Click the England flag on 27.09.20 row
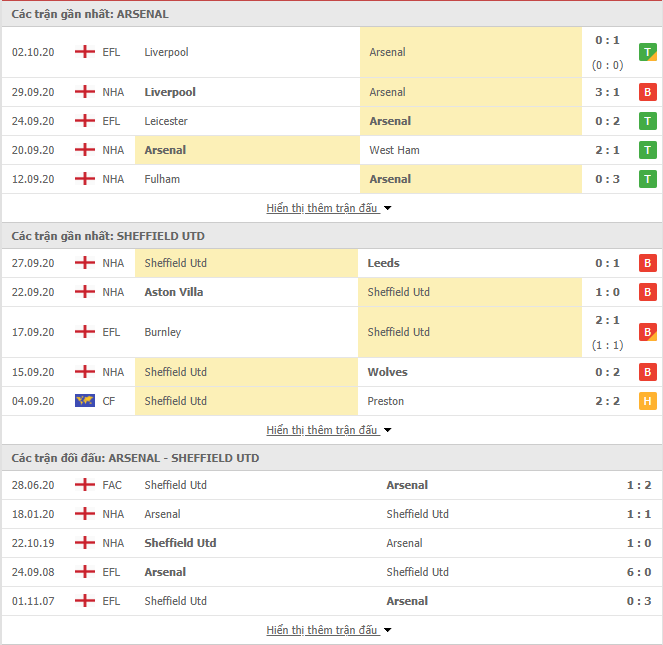Viewport: 663px width, 645px height. (85, 263)
